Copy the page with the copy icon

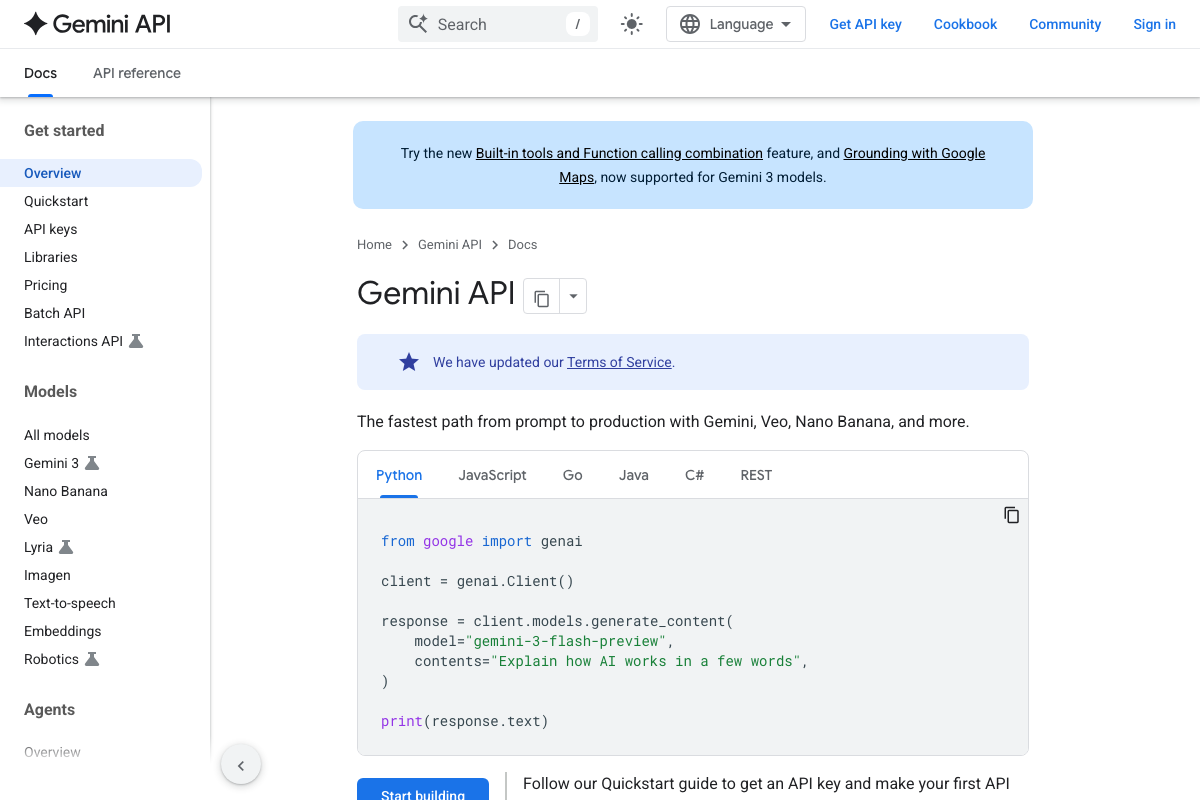point(541,296)
